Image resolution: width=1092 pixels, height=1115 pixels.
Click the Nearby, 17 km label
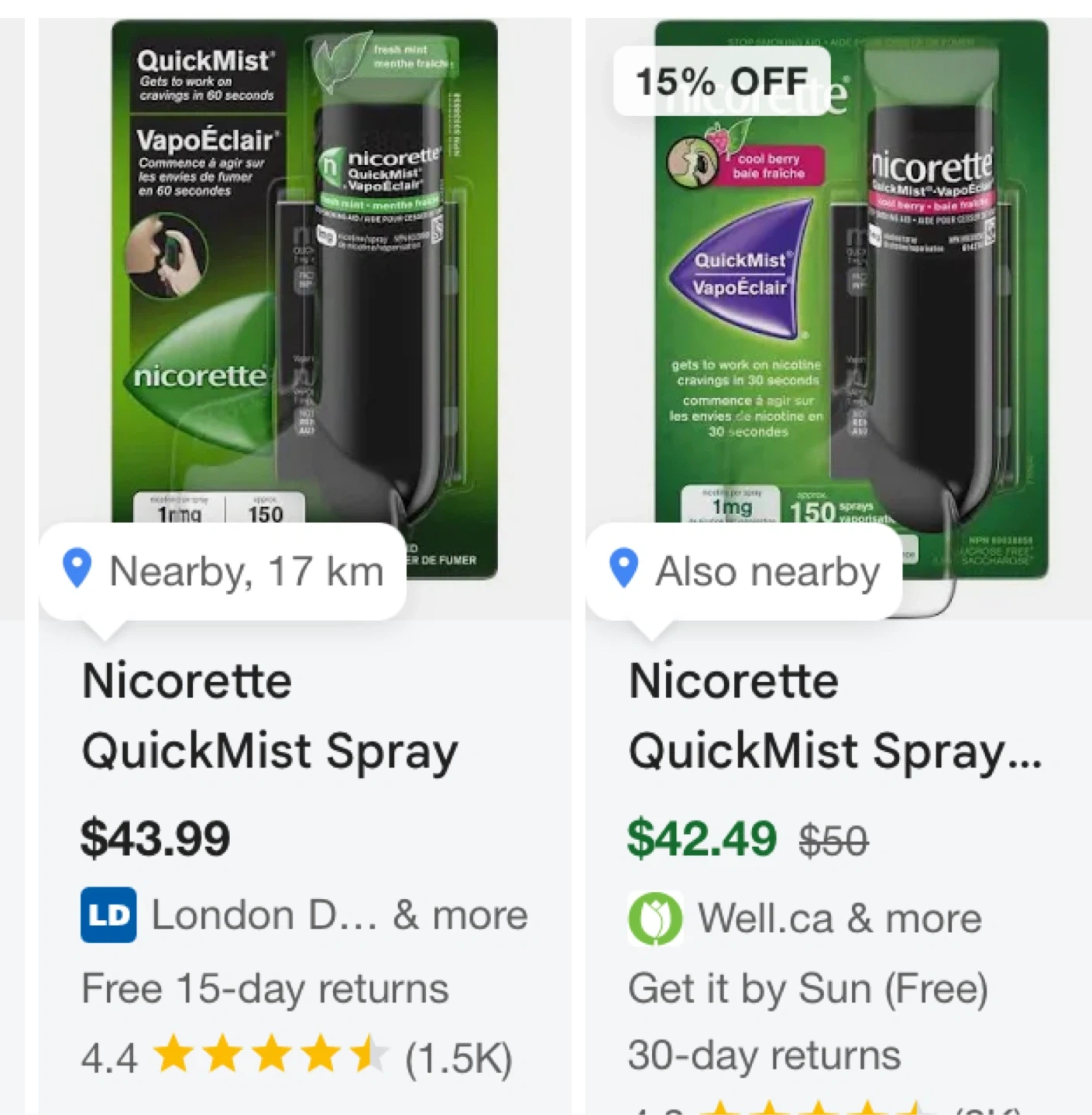click(x=246, y=571)
